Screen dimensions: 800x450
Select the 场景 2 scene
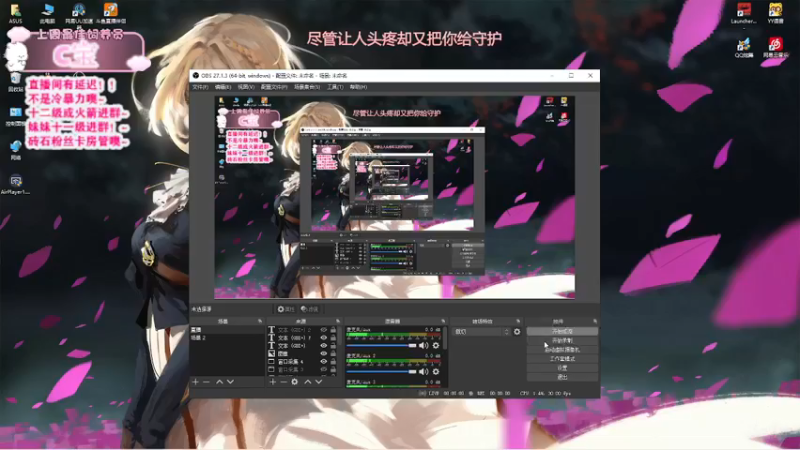pos(227,338)
